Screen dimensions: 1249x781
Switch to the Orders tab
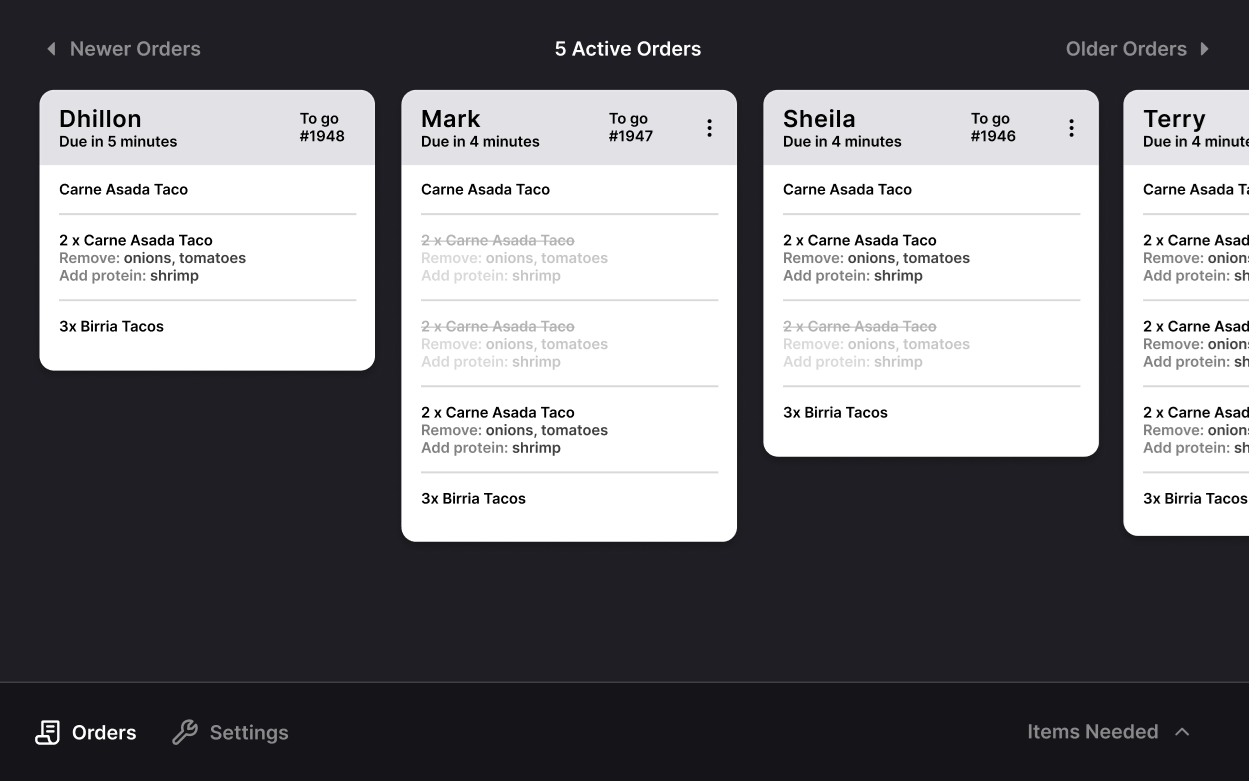(x=86, y=732)
